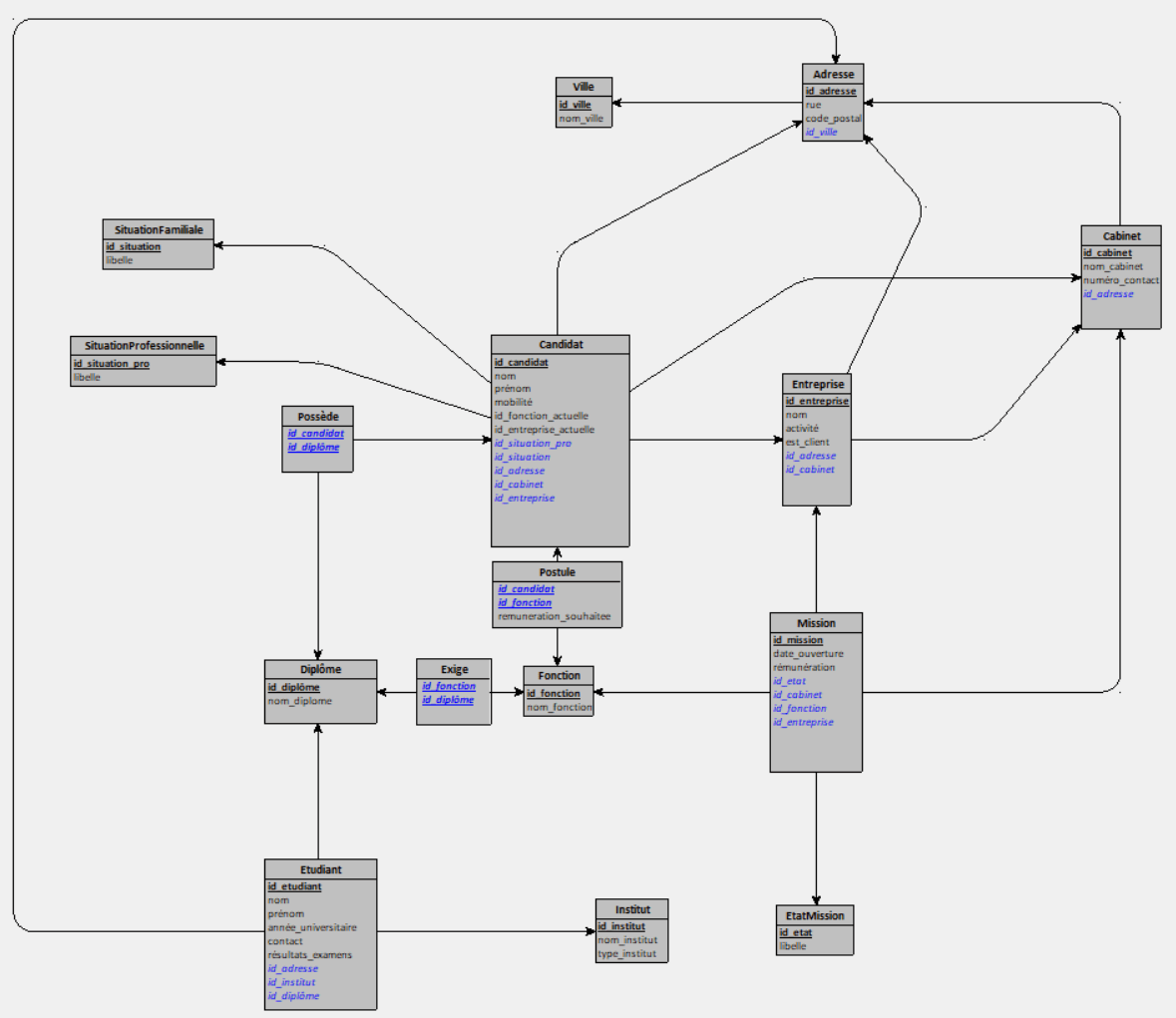Select the Postule table header
The image size is (1176, 1018).
pyautogui.click(x=557, y=572)
